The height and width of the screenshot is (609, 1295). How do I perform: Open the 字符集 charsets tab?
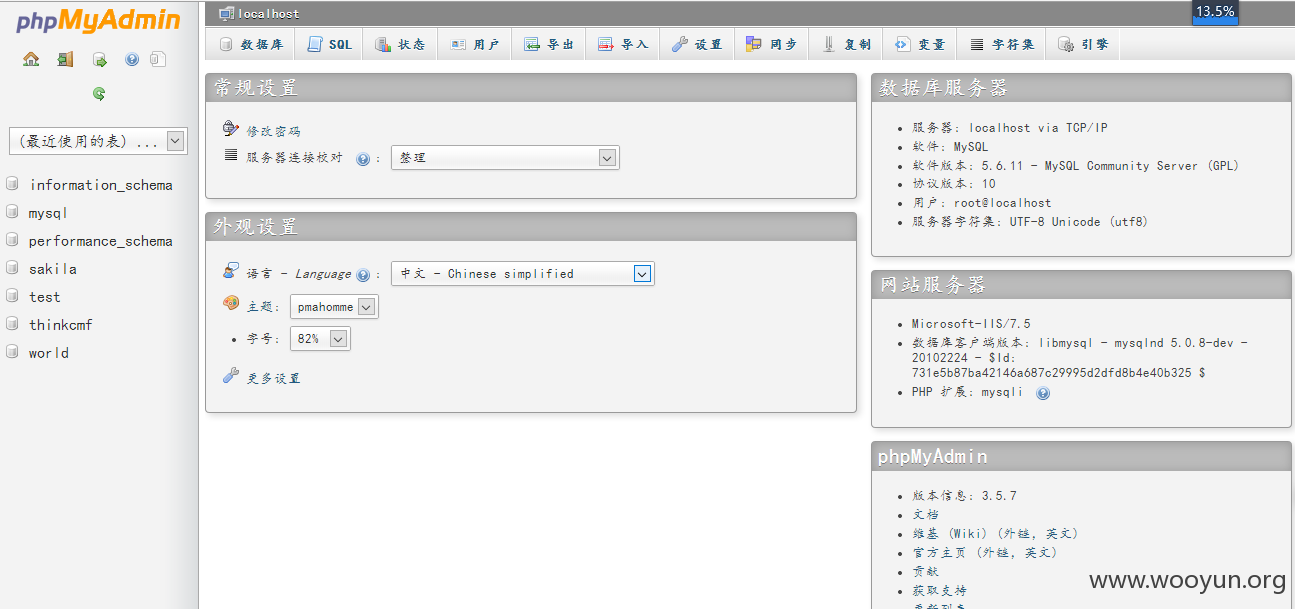pyautogui.click(x=1002, y=44)
